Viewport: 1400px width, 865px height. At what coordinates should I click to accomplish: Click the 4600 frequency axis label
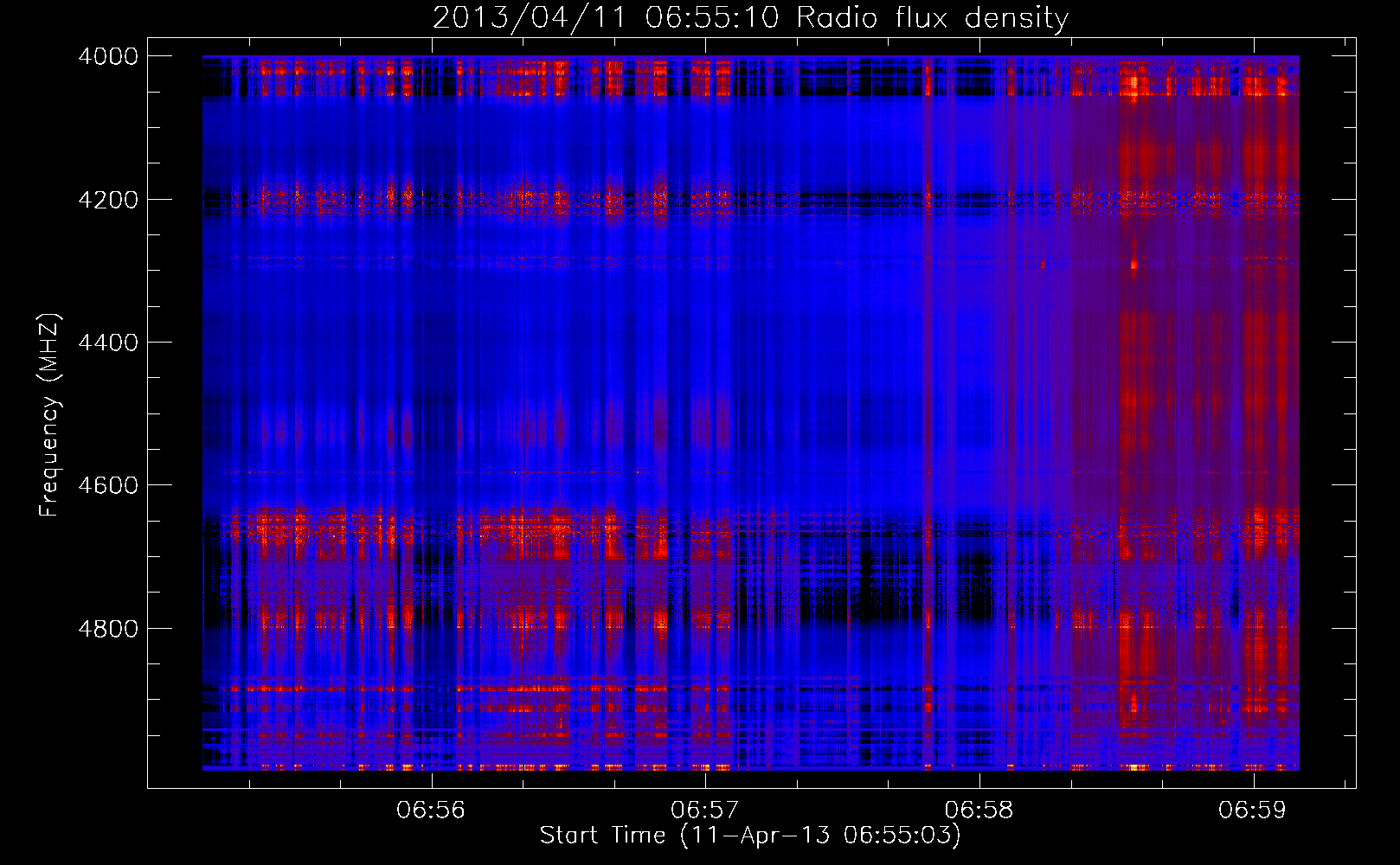coord(108,485)
